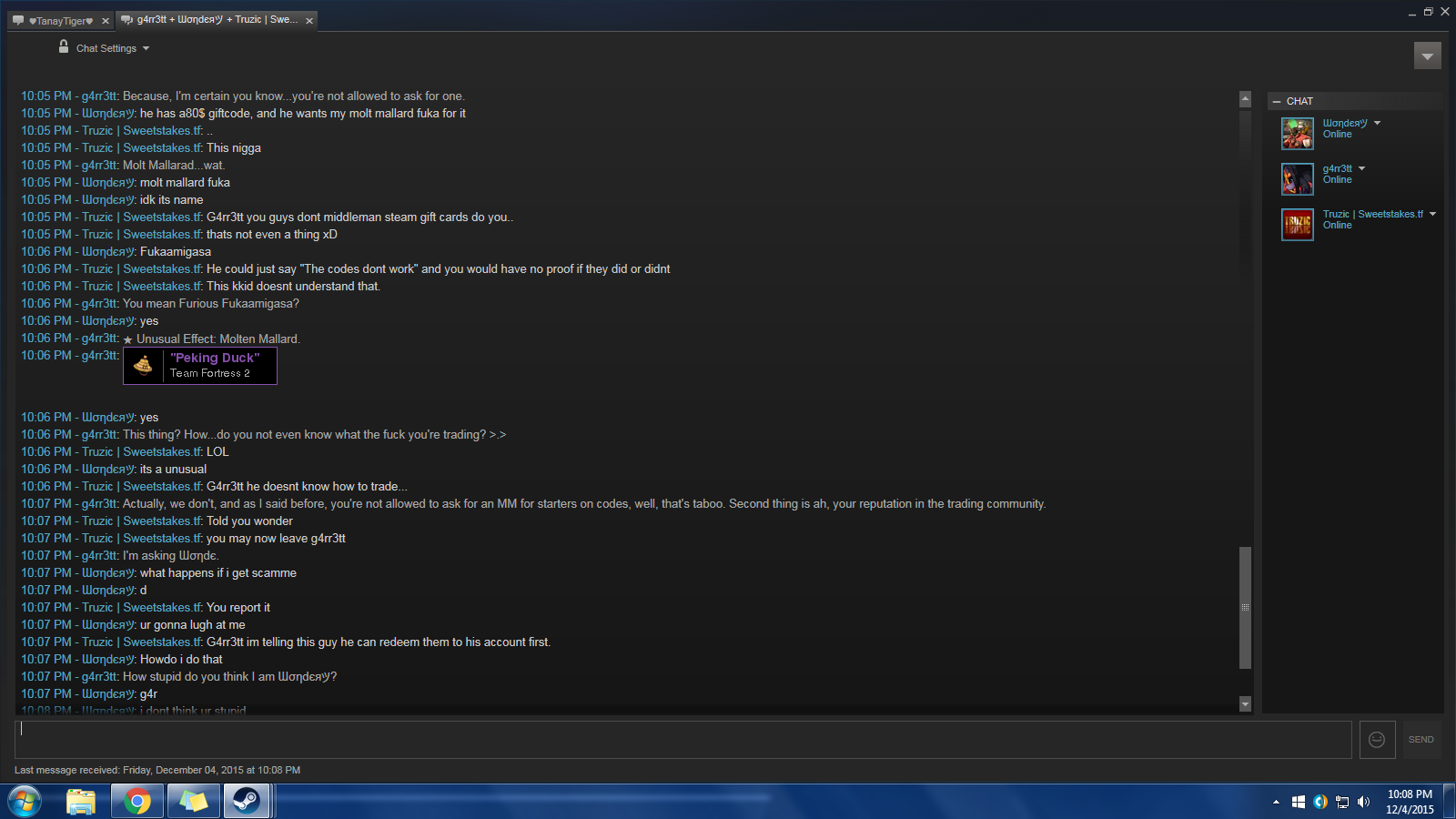The width and height of the screenshot is (1456, 819).
Task: Open dropdown arrow next to g4rr3tt name
Action: coord(1362,168)
